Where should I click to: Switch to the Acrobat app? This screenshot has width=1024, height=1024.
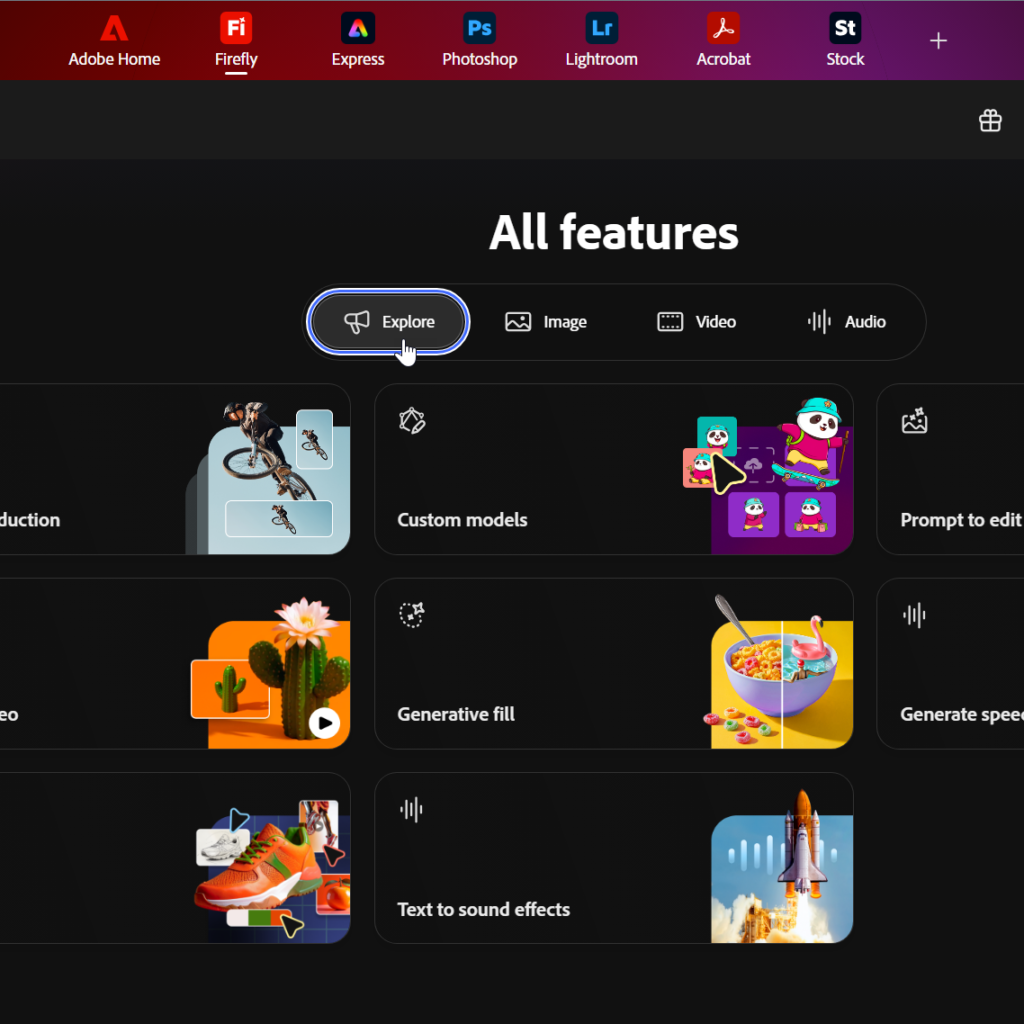pyautogui.click(x=723, y=40)
